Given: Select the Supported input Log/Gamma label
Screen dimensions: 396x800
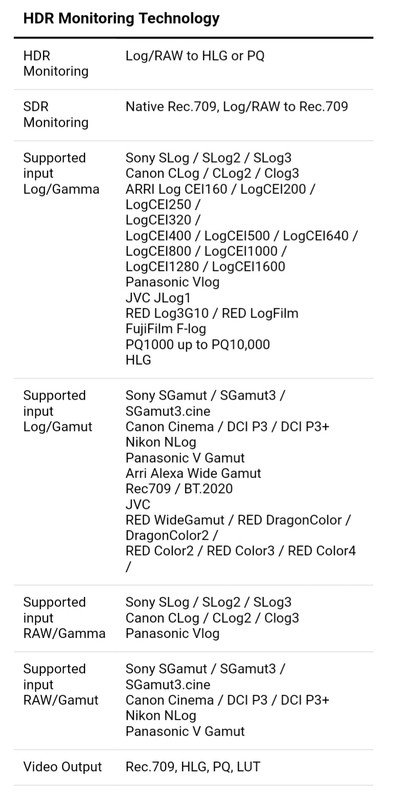Looking at the screenshot, I should 61,173.
